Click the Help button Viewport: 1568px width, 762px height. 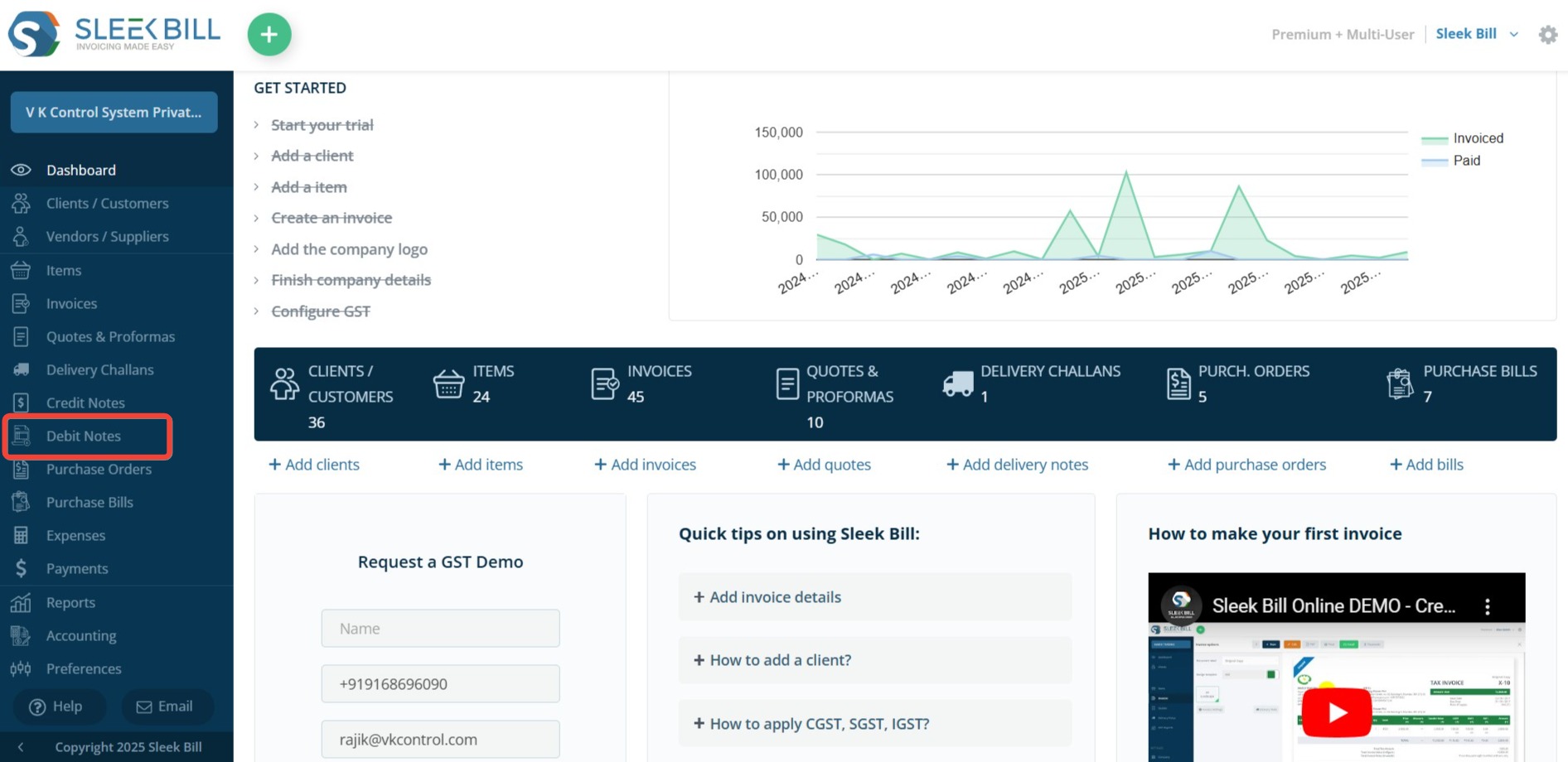[x=60, y=707]
